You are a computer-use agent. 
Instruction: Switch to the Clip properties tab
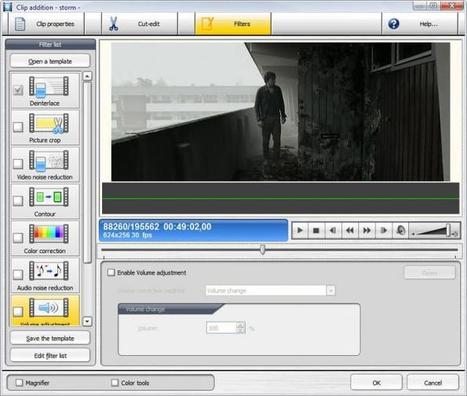46,24
